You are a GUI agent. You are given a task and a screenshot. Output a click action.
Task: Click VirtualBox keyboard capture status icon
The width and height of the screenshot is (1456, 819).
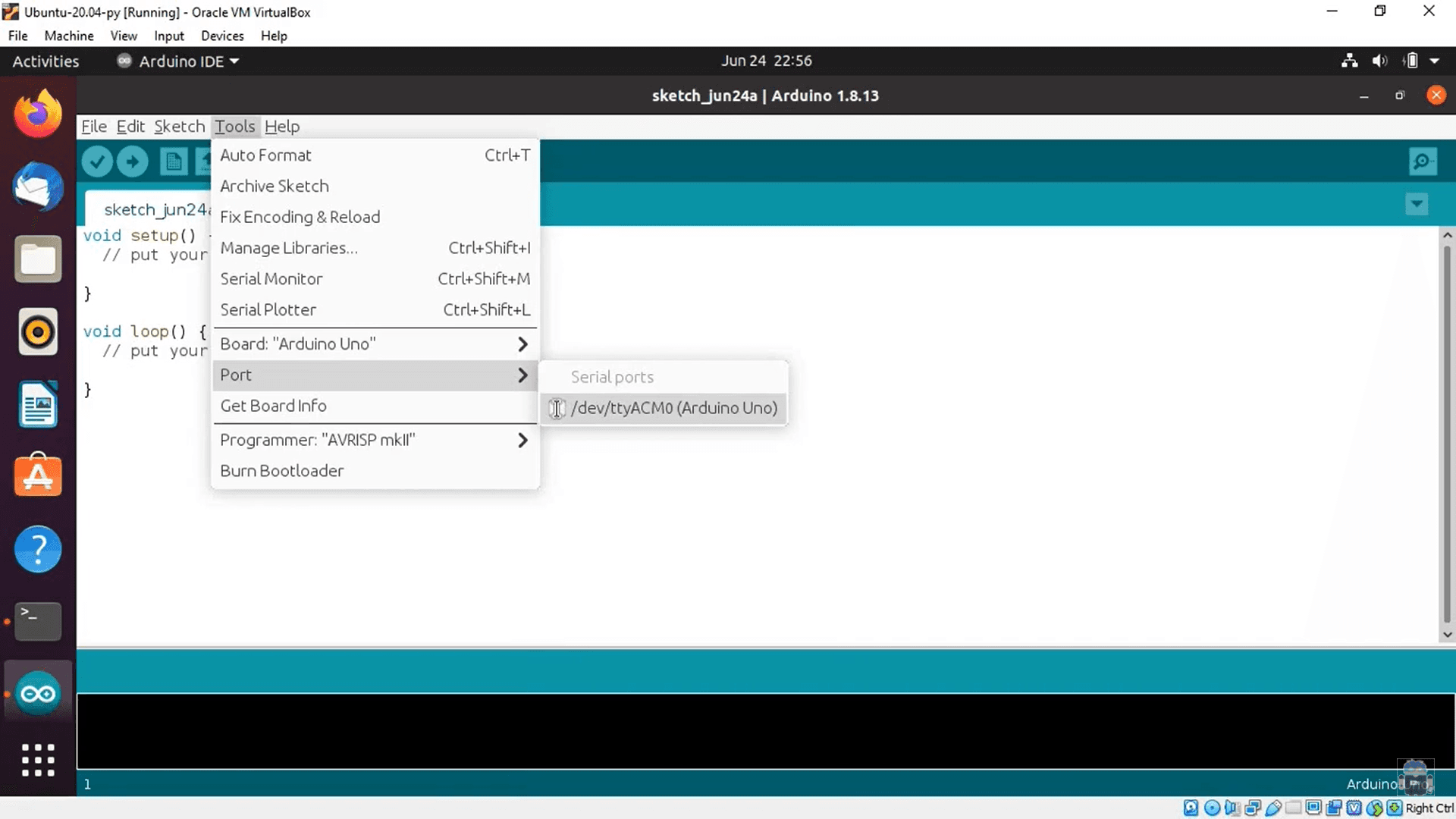(x=1395, y=808)
